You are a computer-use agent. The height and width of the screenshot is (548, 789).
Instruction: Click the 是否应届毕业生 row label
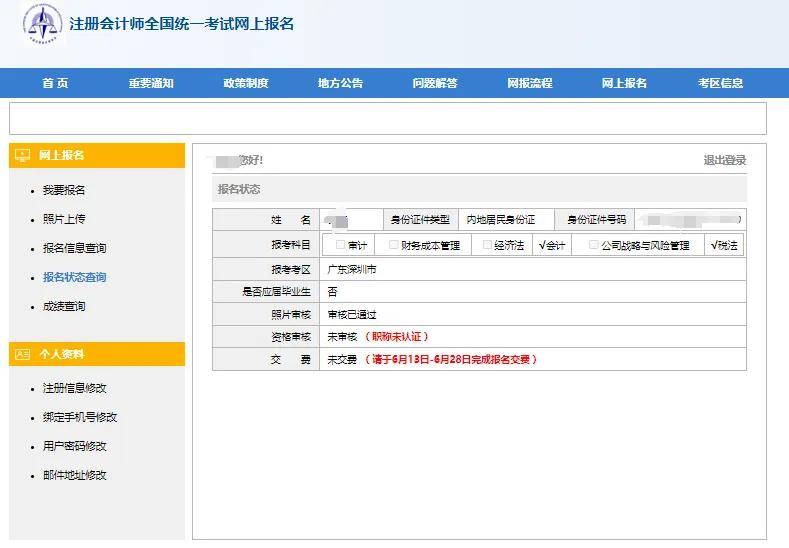click(x=276, y=292)
